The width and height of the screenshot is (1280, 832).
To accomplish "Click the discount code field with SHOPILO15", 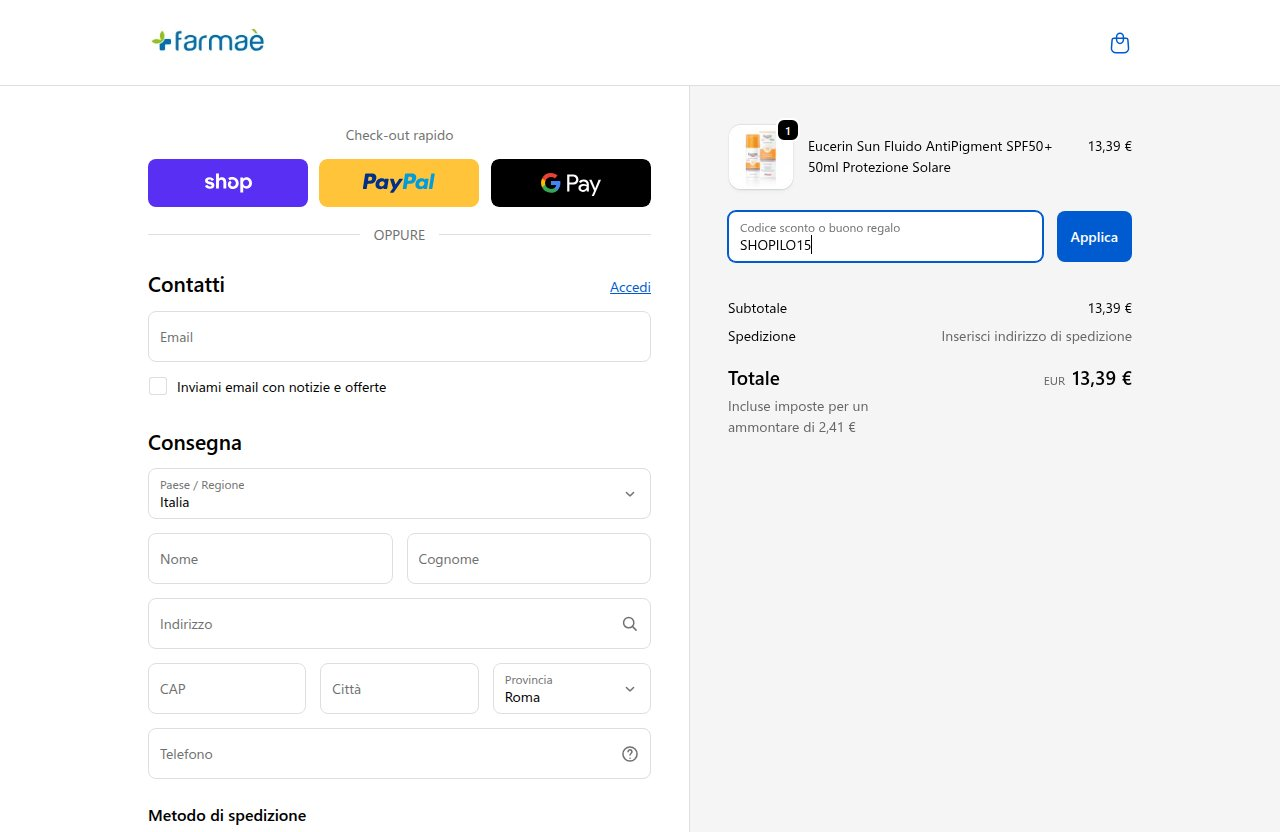I will point(885,237).
